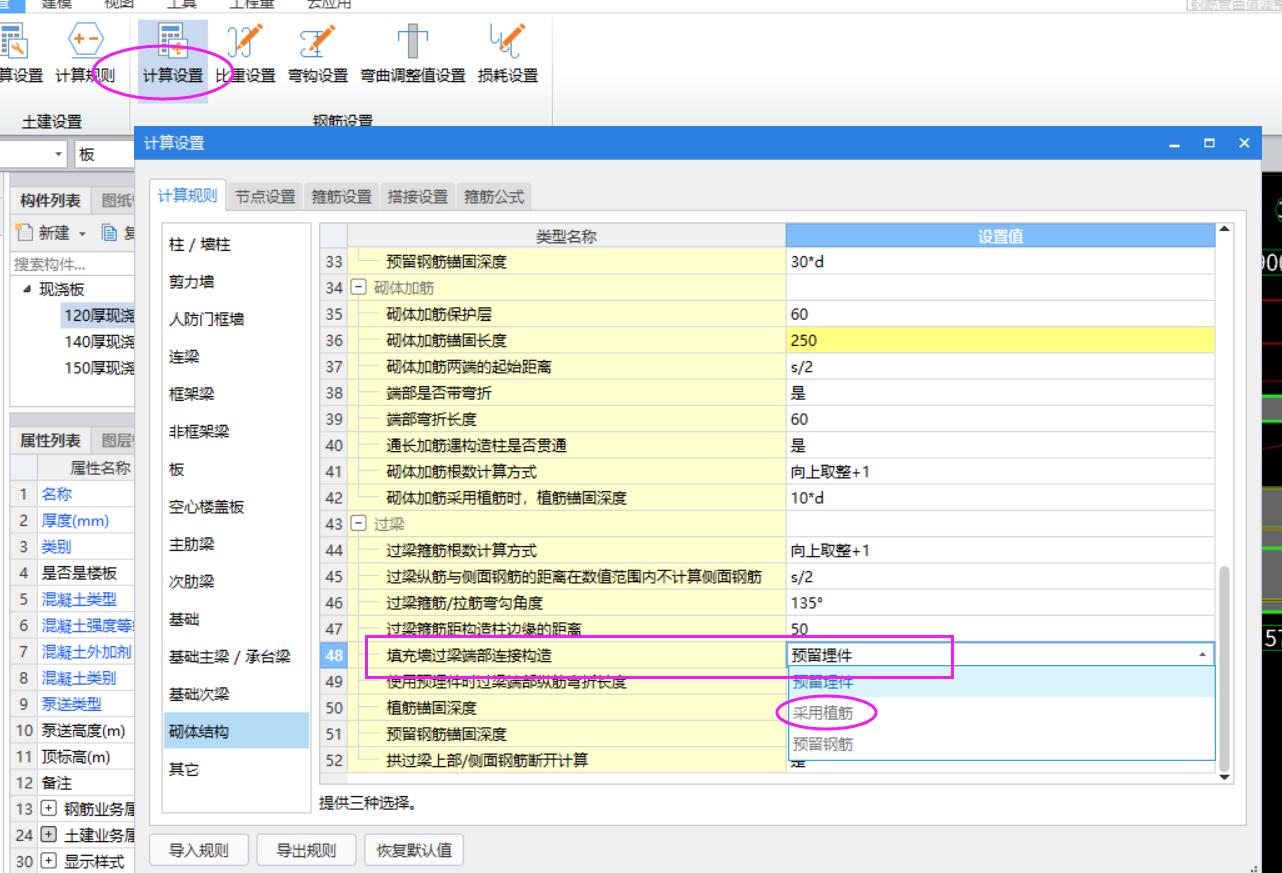Choose 采用植筋 from the dropdown list
The height and width of the screenshot is (873, 1282).
point(1001,713)
